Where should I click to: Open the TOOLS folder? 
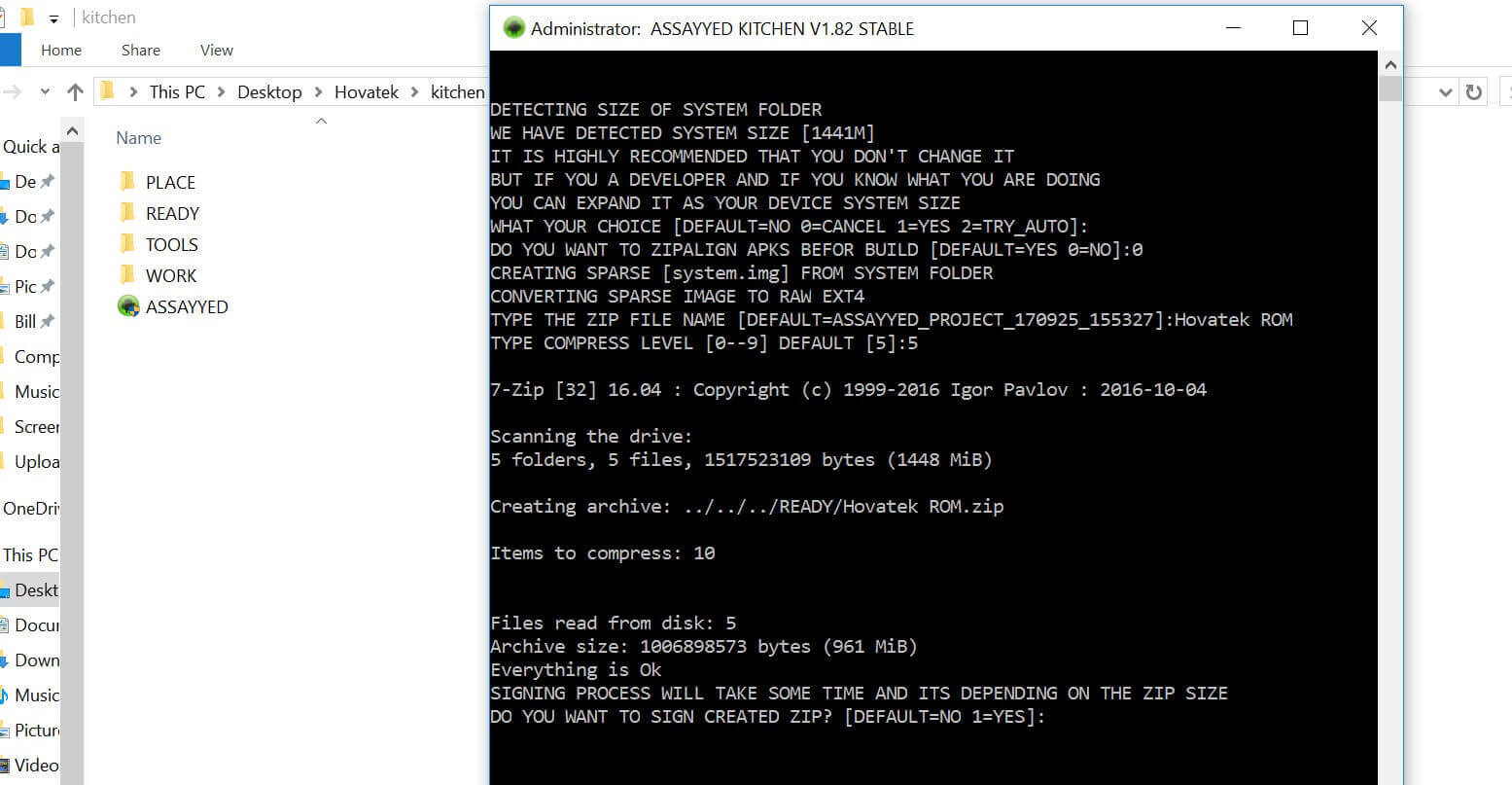[x=171, y=244]
